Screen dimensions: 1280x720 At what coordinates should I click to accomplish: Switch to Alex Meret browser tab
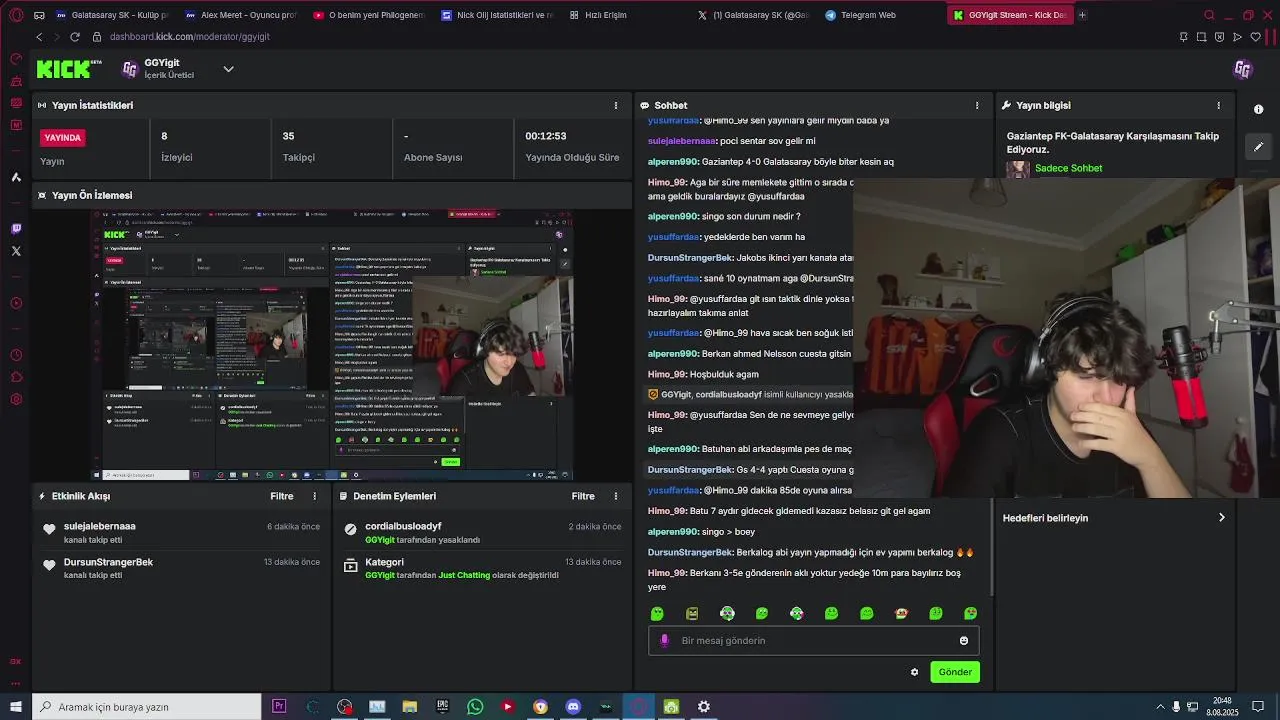coord(241,15)
